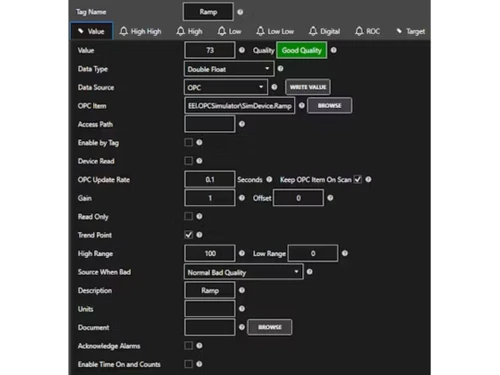The height and width of the screenshot is (375, 500).
Task: Switch to the Value tab
Action: click(92, 31)
